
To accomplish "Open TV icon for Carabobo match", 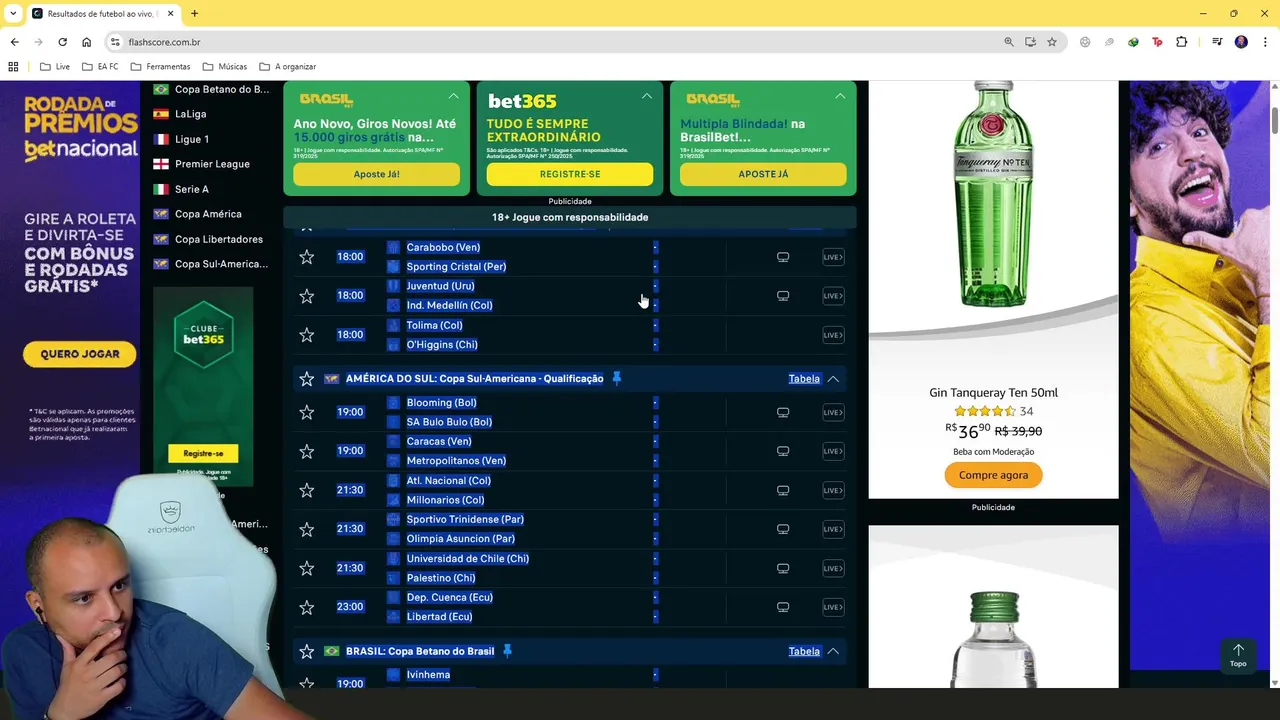I will click(x=783, y=257).
